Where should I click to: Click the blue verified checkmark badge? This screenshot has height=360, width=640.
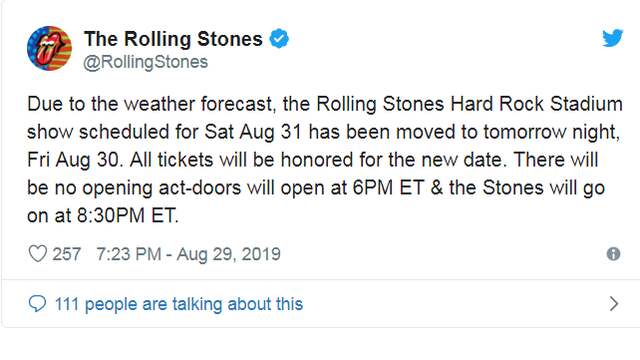(279, 39)
